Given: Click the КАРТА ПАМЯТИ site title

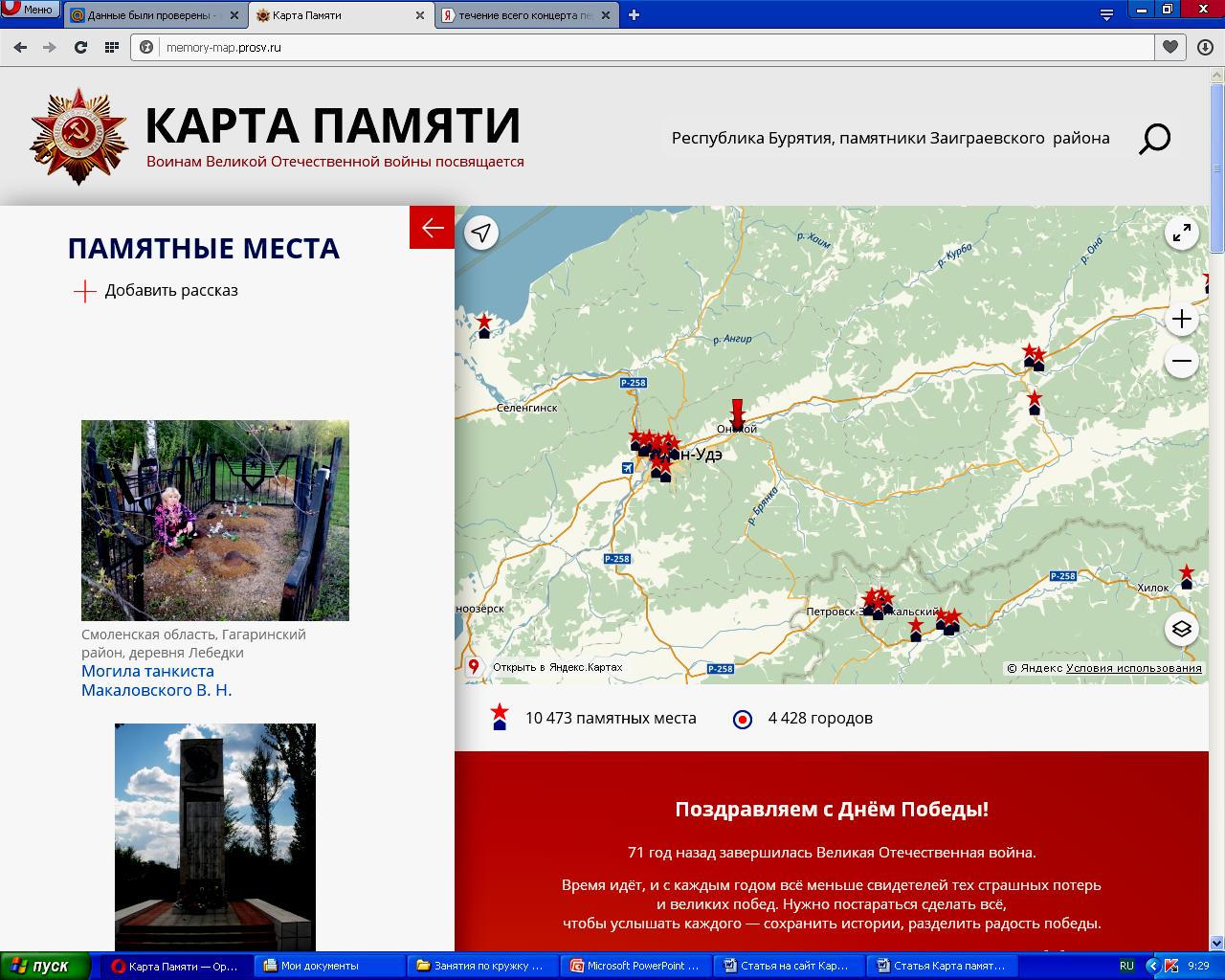Looking at the screenshot, I should click(x=333, y=125).
